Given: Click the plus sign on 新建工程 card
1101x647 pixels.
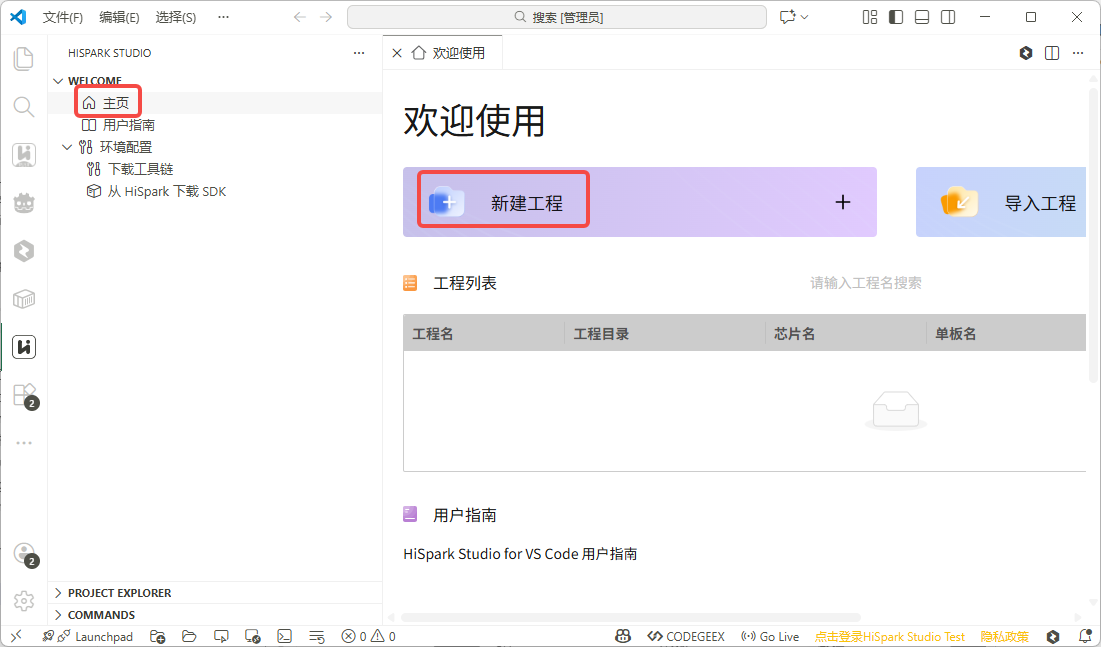Looking at the screenshot, I should [843, 202].
